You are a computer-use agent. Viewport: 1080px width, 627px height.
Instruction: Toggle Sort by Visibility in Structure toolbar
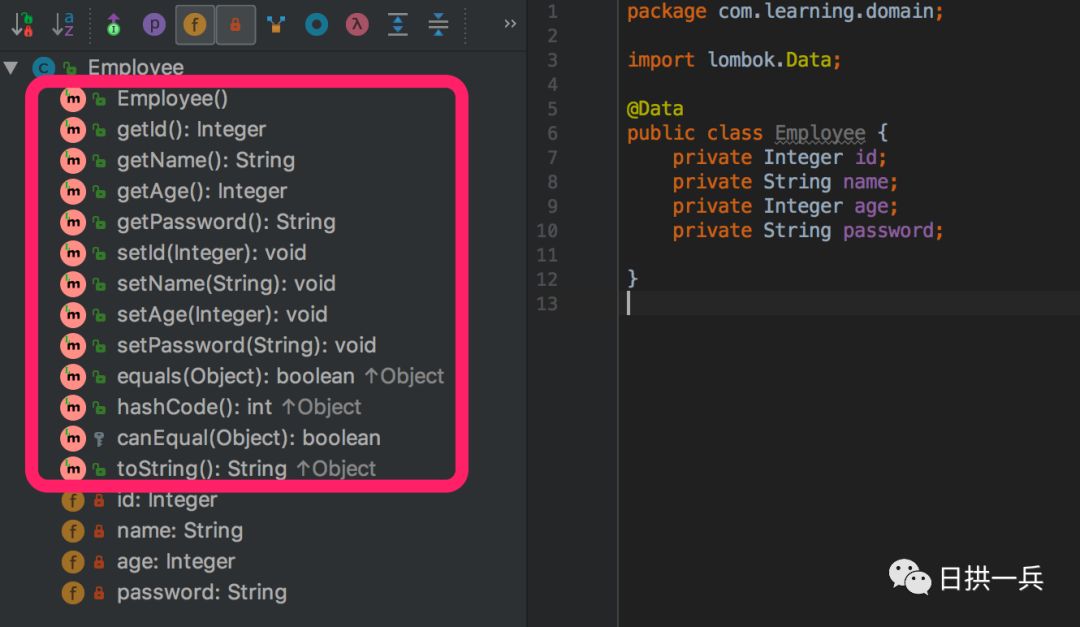click(23, 25)
